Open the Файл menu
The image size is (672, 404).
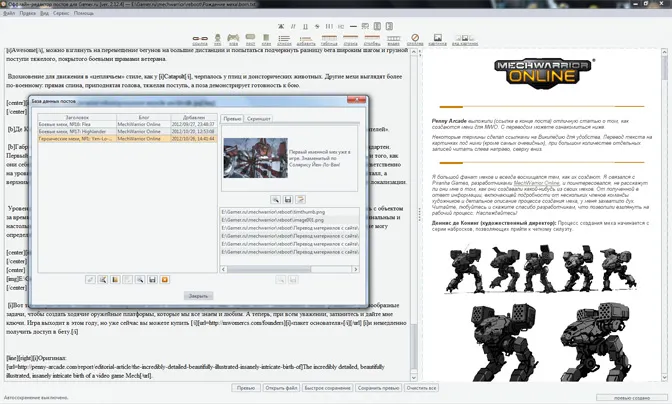[9, 14]
